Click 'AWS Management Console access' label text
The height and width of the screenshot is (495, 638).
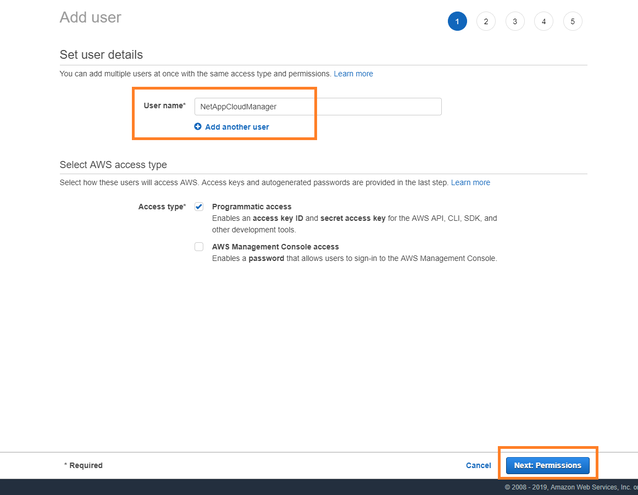[275, 246]
